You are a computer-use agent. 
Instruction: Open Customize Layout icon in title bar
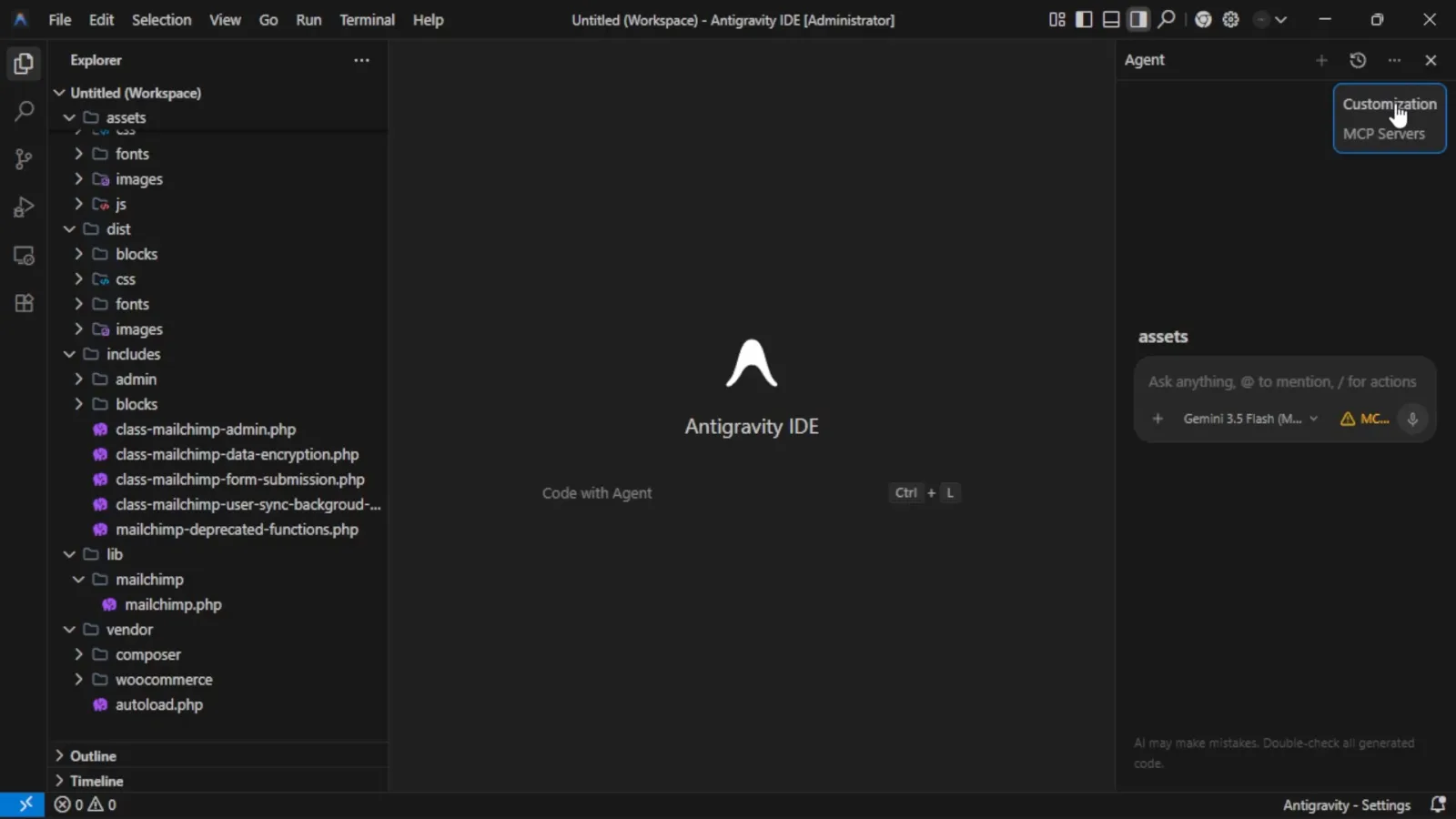click(x=1057, y=19)
